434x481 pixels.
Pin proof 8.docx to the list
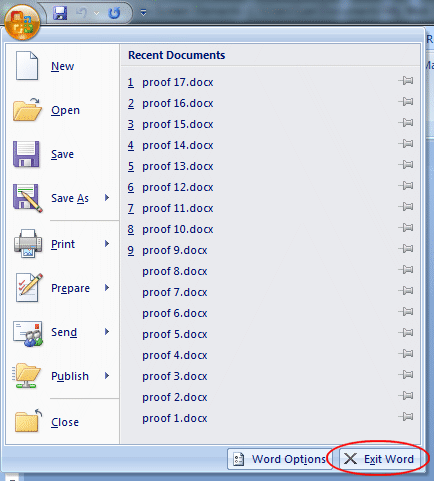[x=406, y=270]
